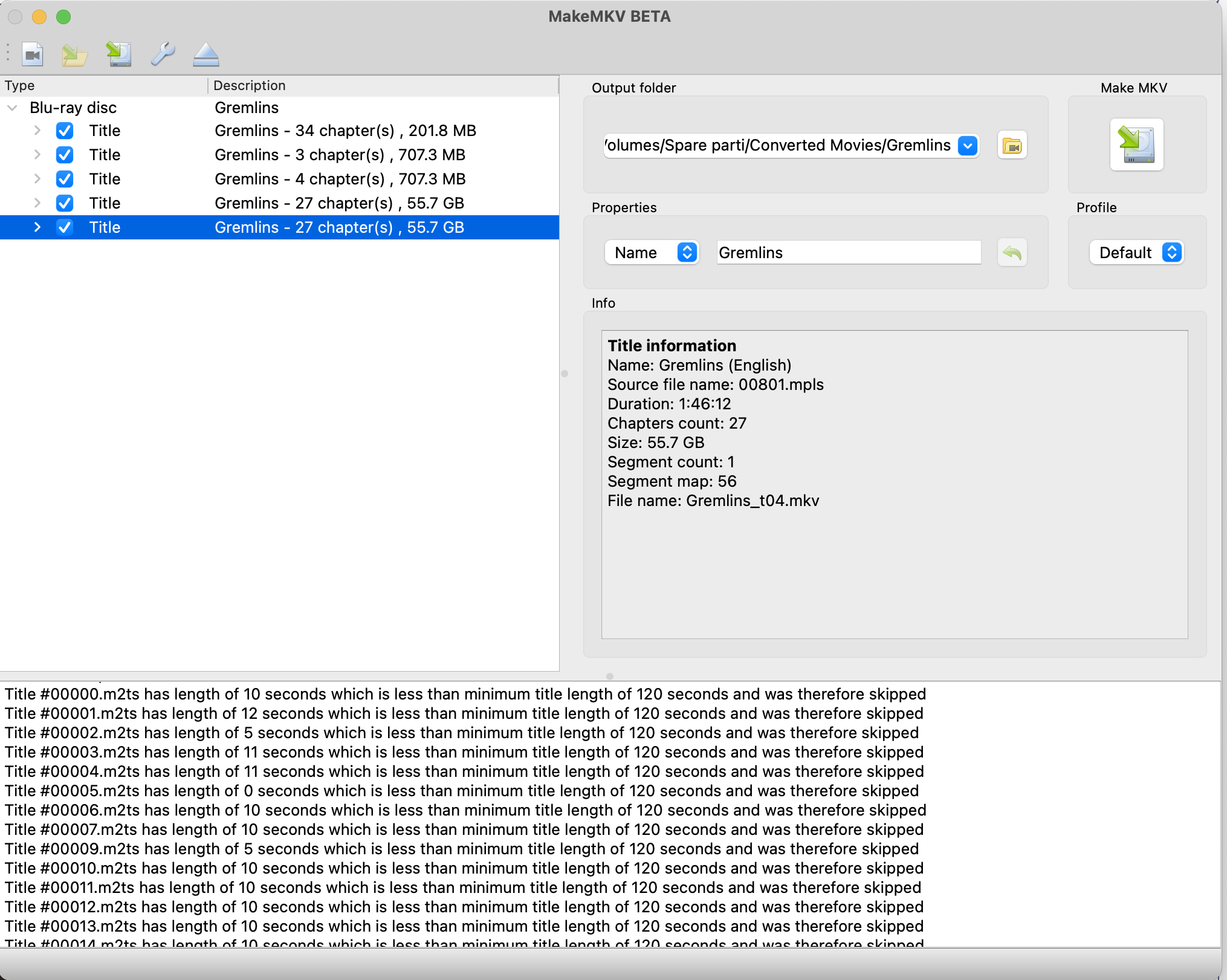Select the unhighlighted Gremlins 27 chapter(s) row

(279, 203)
